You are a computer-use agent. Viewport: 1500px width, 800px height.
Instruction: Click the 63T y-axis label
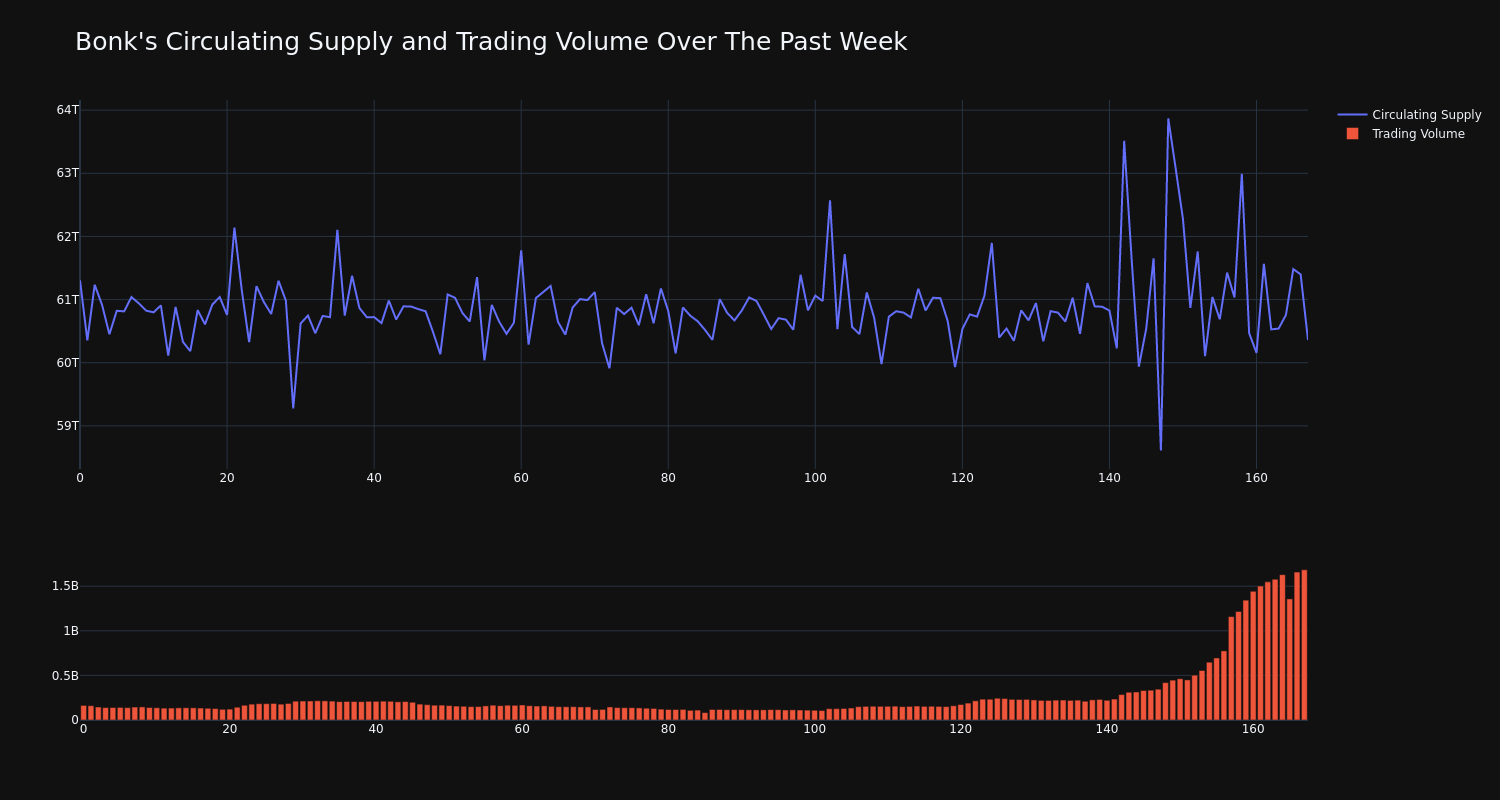[68, 173]
